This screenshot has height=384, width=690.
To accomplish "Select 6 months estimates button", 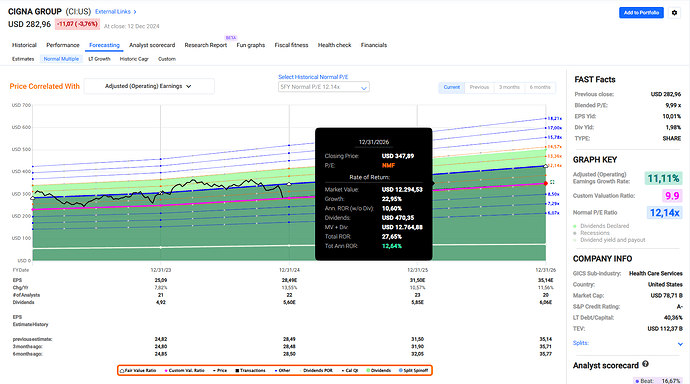I will [x=540, y=87].
